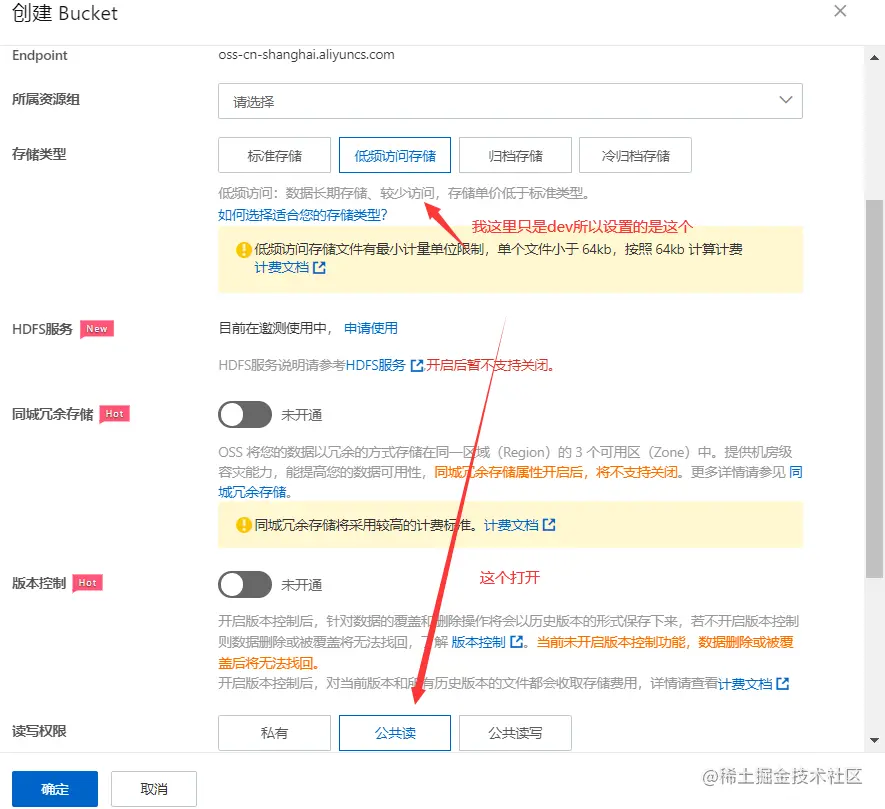Click the external link icon beside the HDFS服务 documentation link
Viewport: 885px width, 809px height.
point(417,364)
